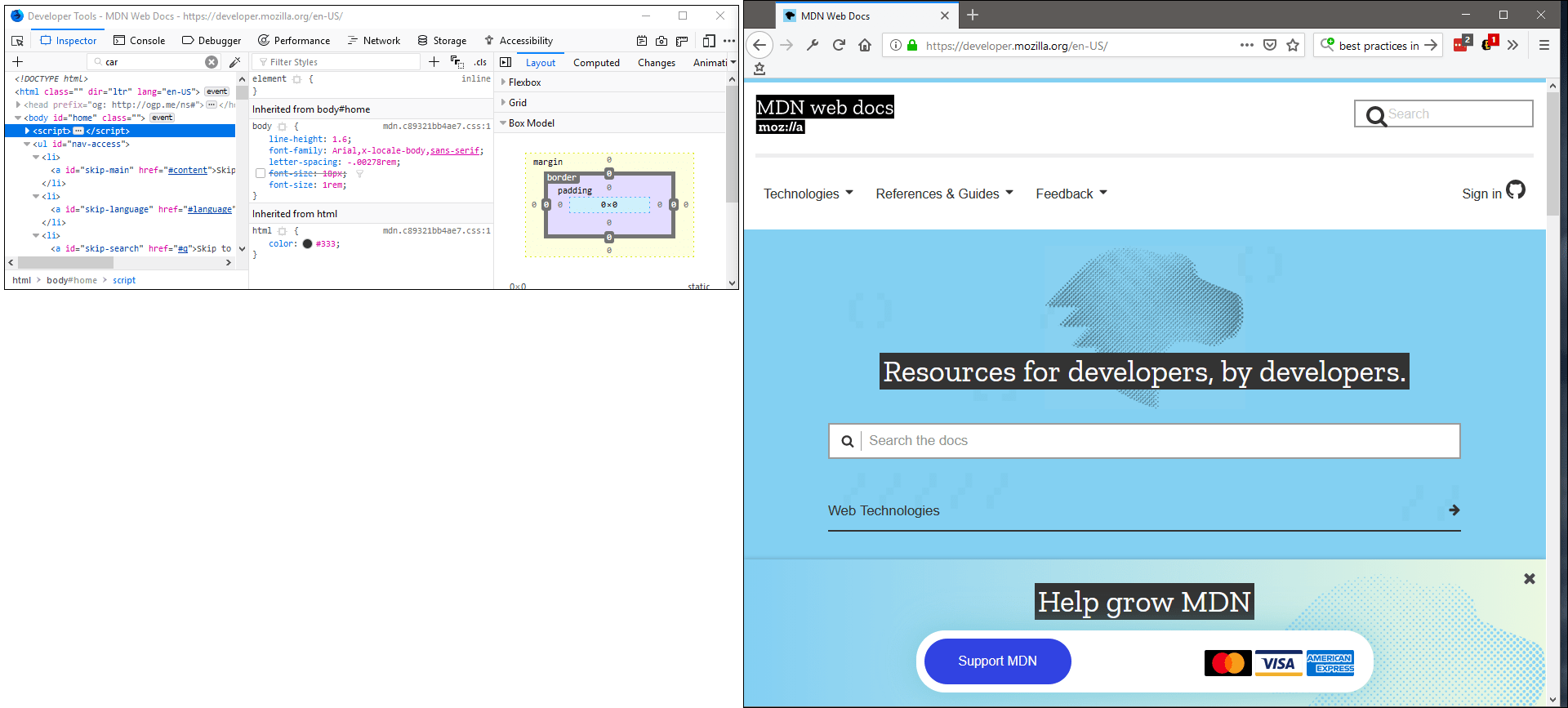Open the .cls classes panel
This screenshot has width=1568, height=708.
click(x=480, y=62)
